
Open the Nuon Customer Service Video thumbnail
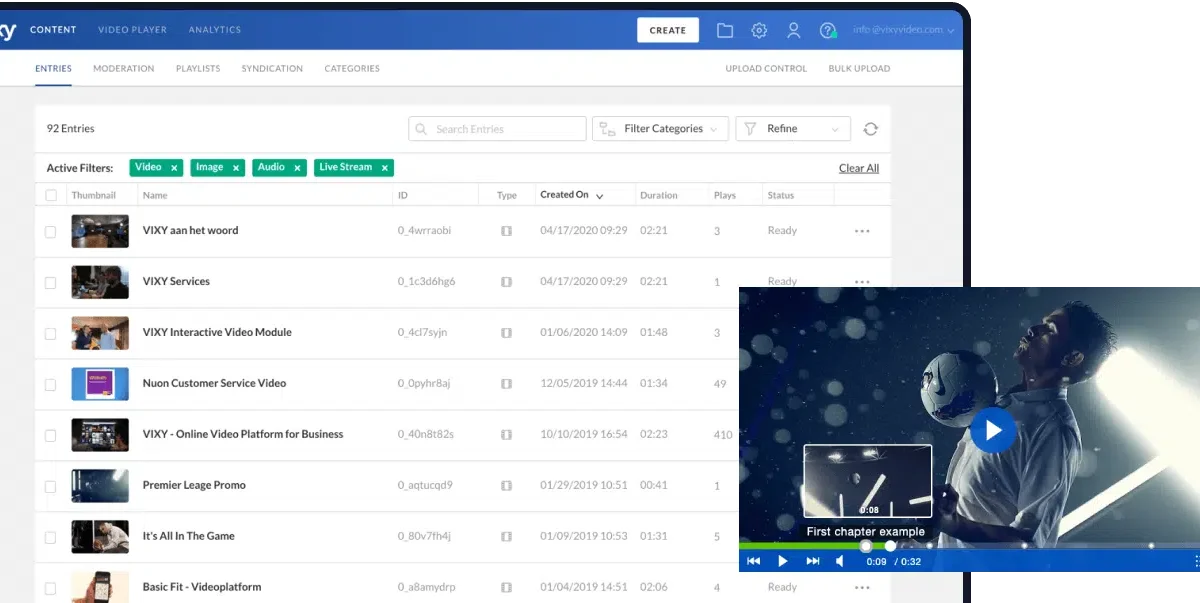100,384
